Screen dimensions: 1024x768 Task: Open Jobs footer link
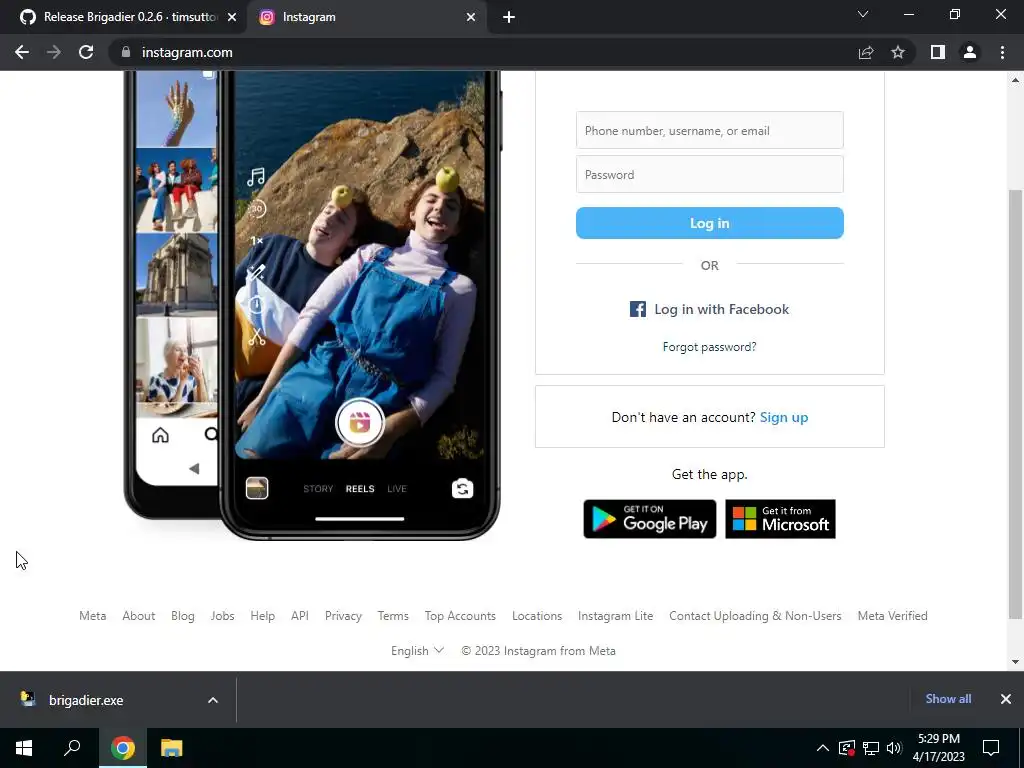pos(222,616)
